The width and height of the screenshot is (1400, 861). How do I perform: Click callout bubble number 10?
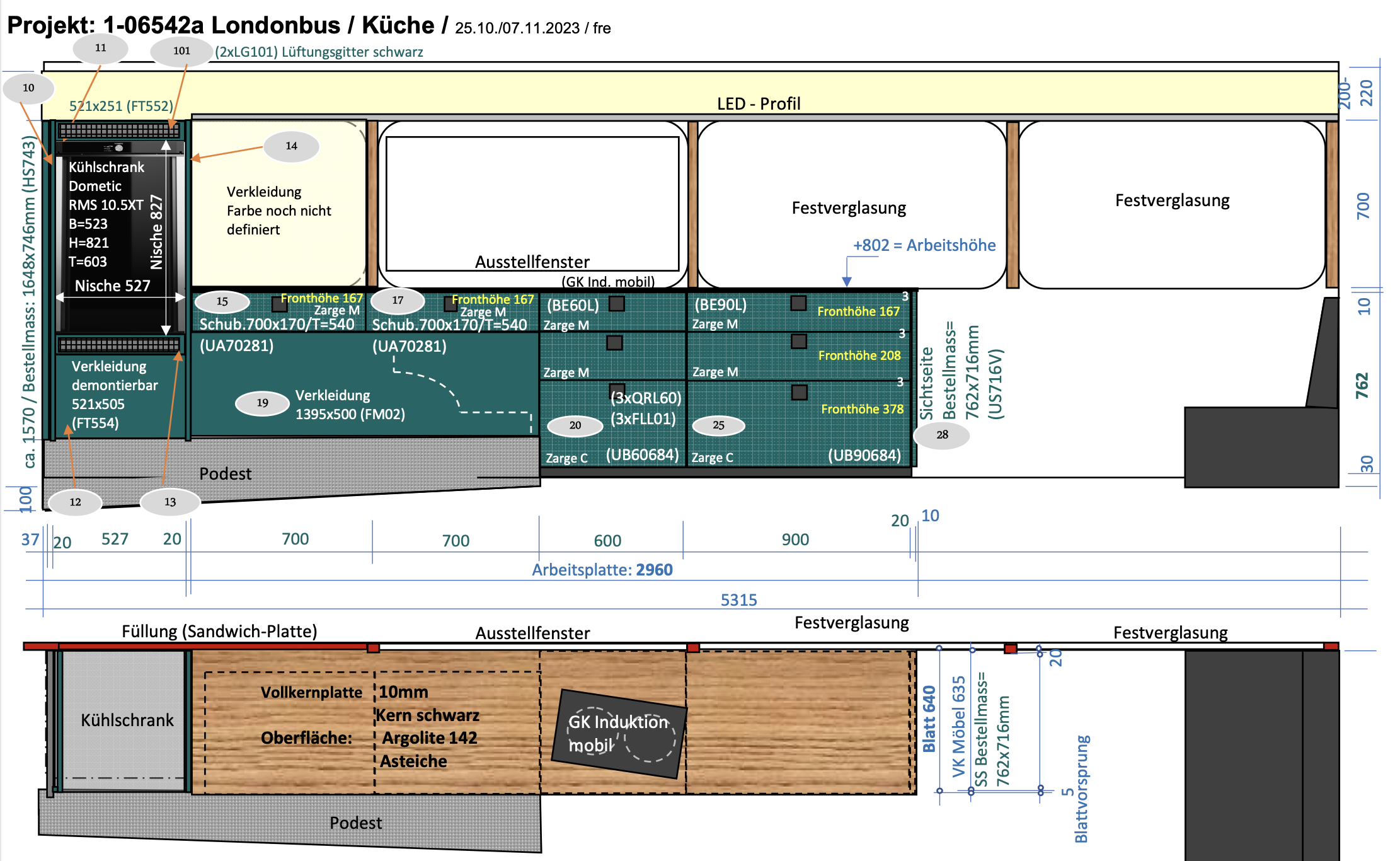pyautogui.click(x=28, y=88)
